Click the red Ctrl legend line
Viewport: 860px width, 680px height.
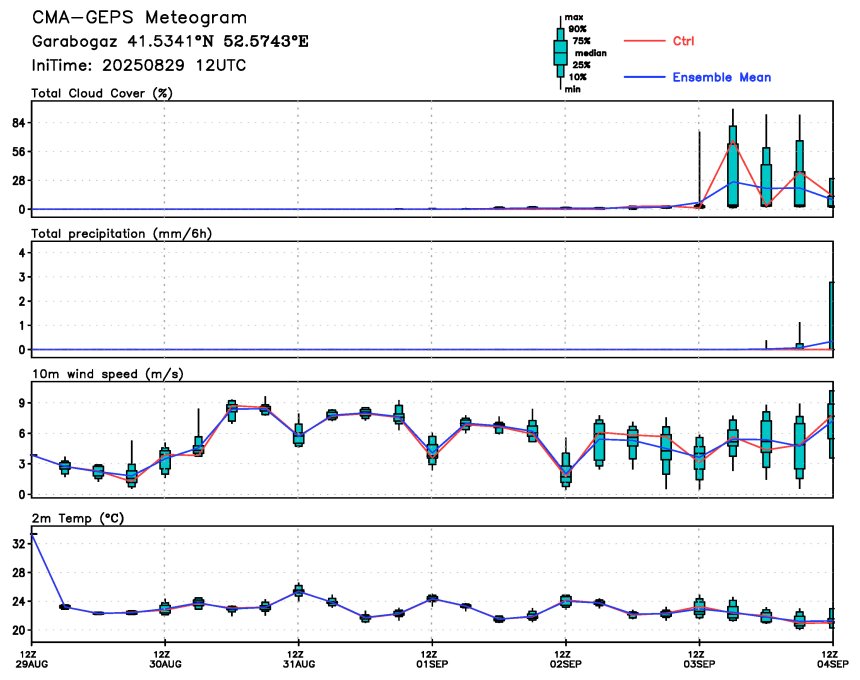click(x=644, y=41)
